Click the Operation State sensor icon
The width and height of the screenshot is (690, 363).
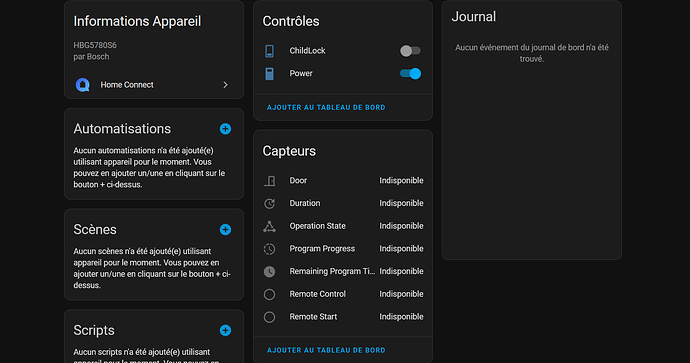tap(269, 226)
